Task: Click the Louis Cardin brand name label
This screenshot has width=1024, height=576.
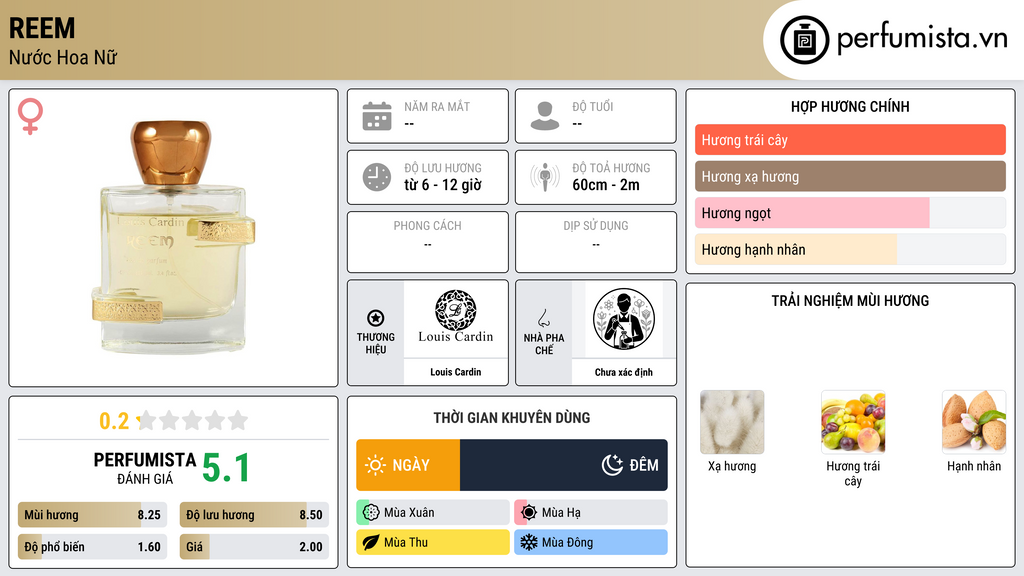Action: point(455,372)
